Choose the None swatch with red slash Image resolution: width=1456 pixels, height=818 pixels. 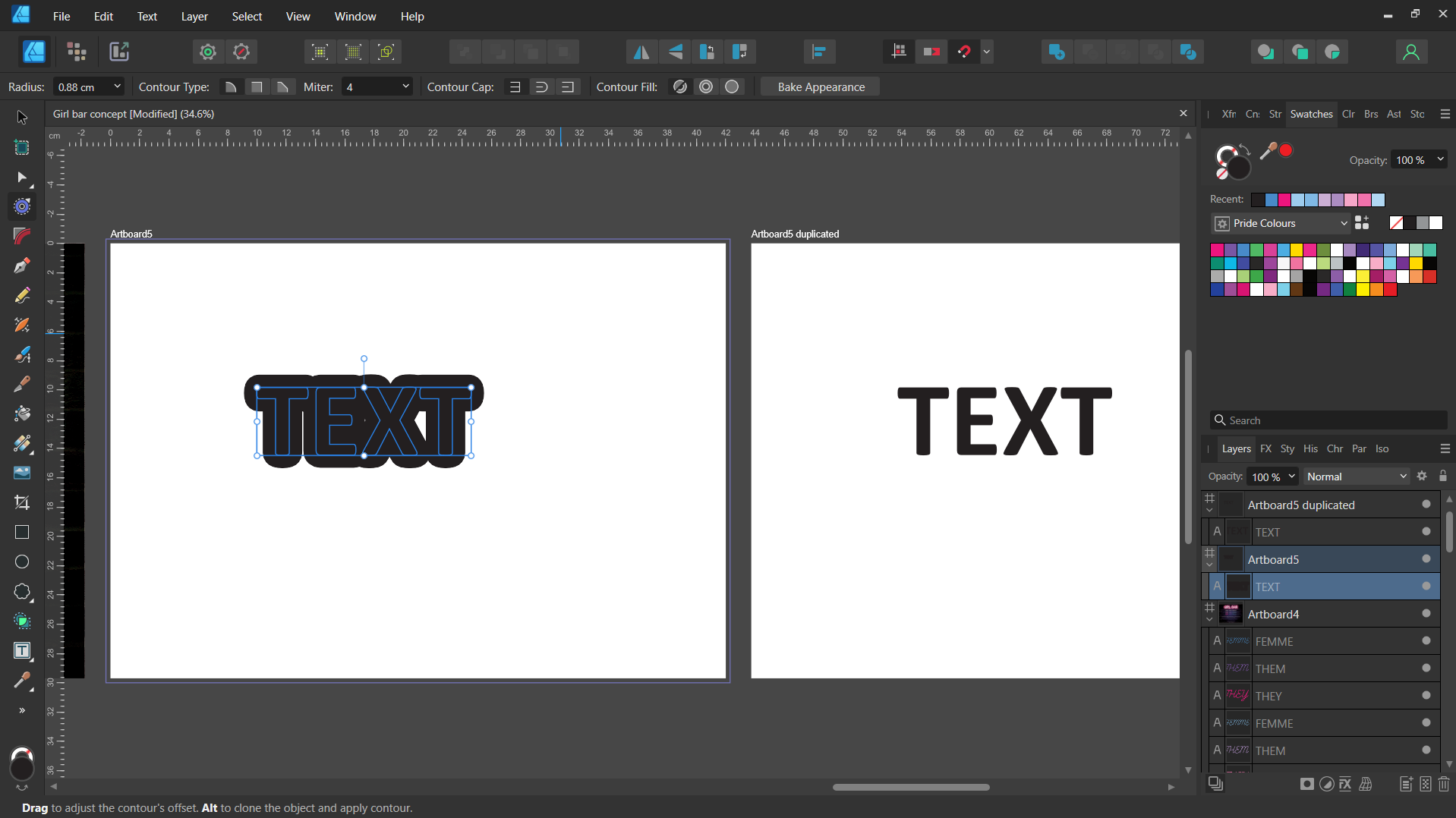[1396, 222]
